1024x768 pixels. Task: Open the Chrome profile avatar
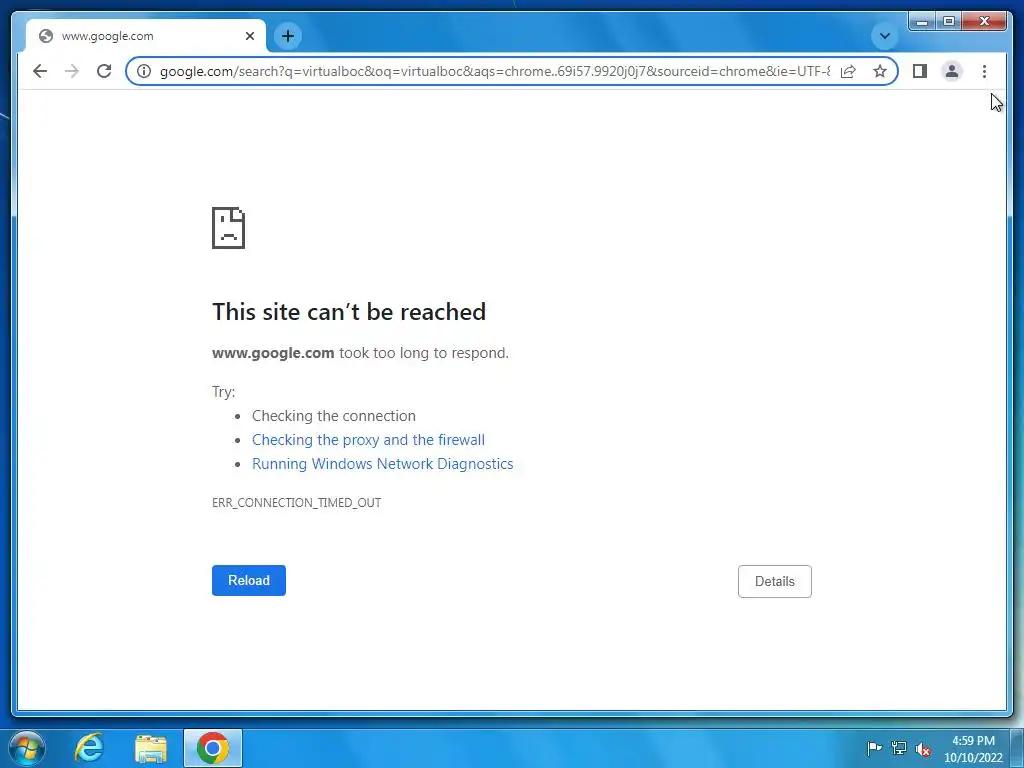coord(952,71)
